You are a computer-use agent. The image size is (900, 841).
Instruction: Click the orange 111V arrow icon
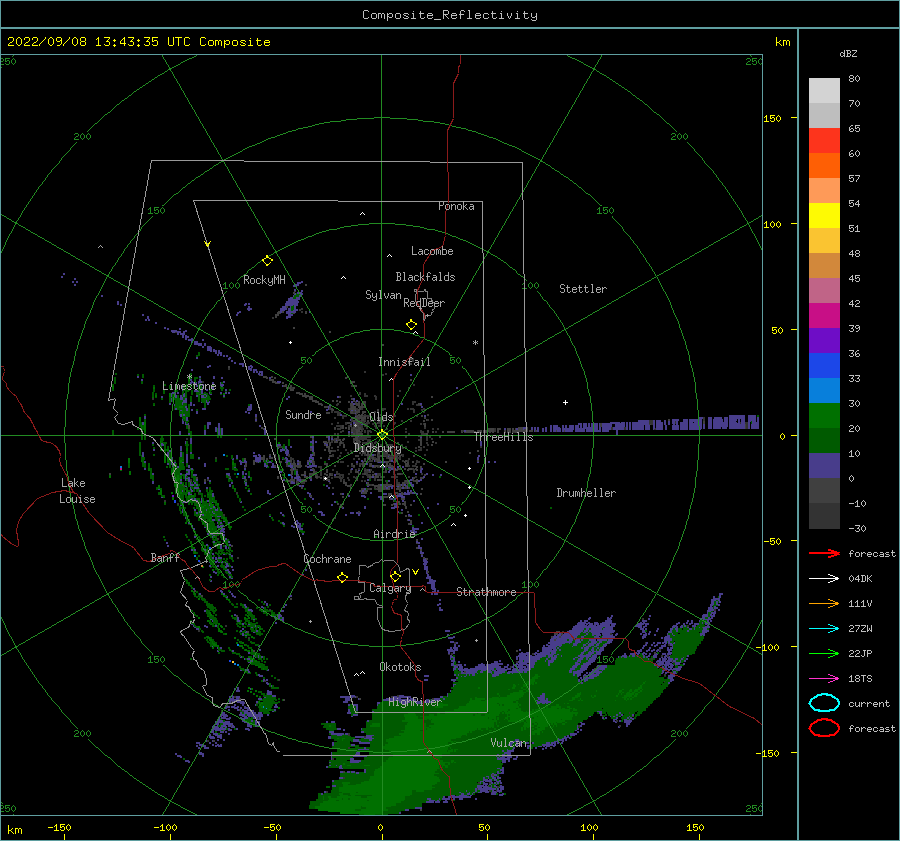pyautogui.click(x=824, y=603)
